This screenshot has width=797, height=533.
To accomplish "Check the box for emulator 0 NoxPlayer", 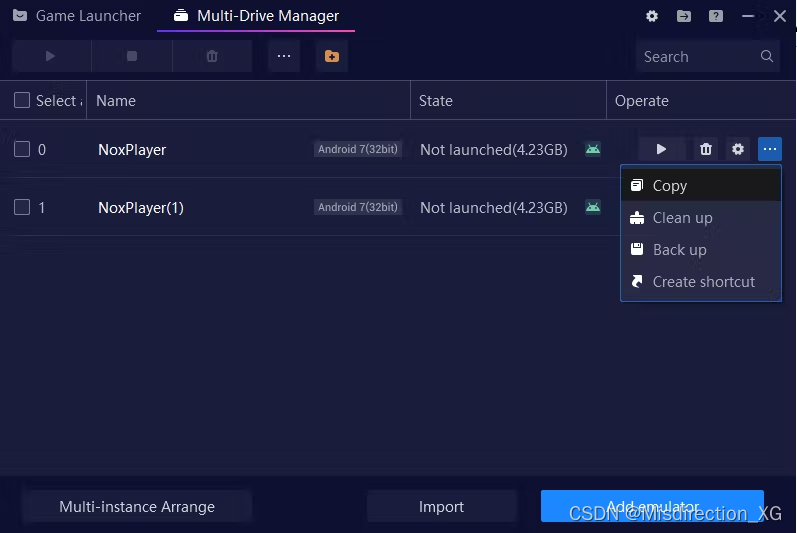I will click(22, 149).
